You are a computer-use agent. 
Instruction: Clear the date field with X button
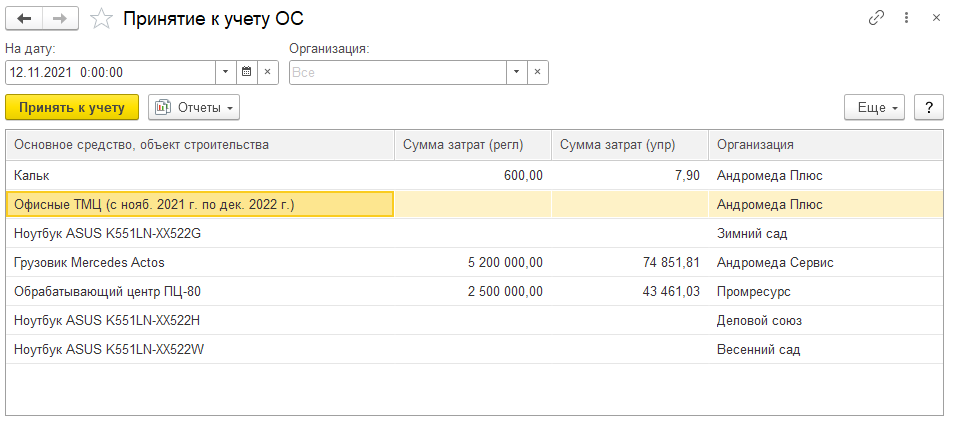click(x=268, y=72)
